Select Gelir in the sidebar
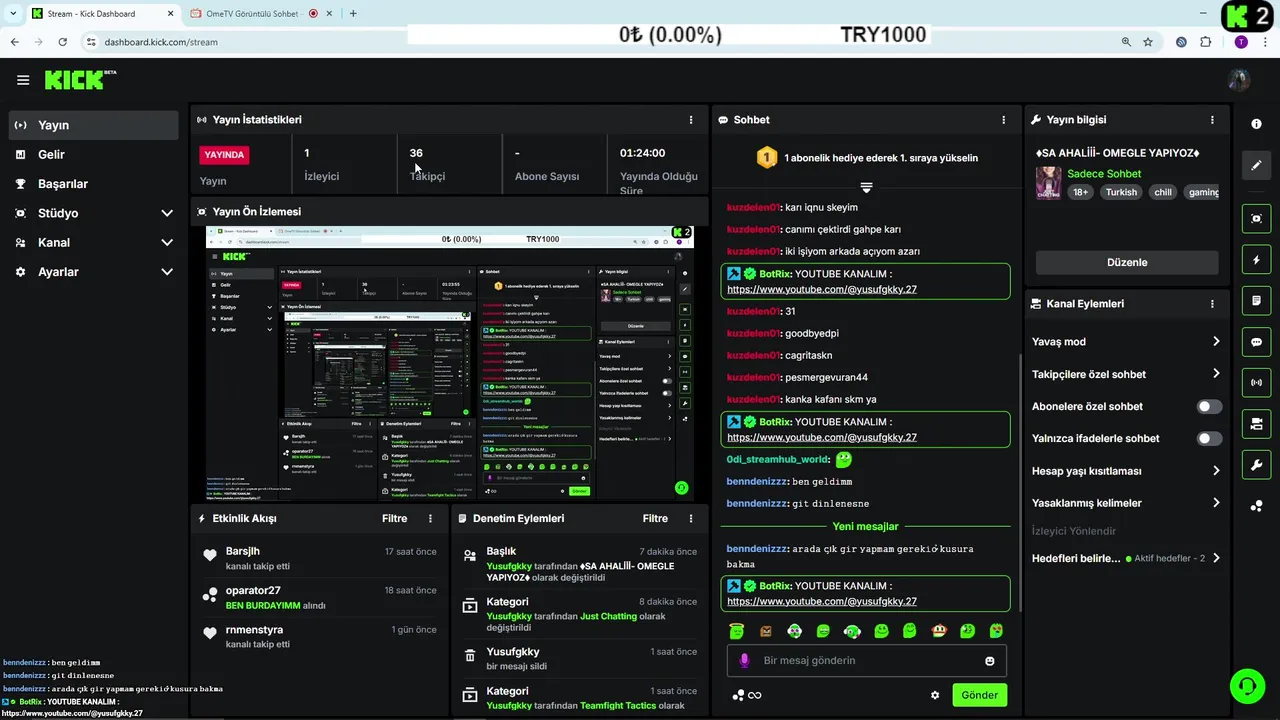Viewport: 1280px width, 720px height. click(x=93, y=155)
